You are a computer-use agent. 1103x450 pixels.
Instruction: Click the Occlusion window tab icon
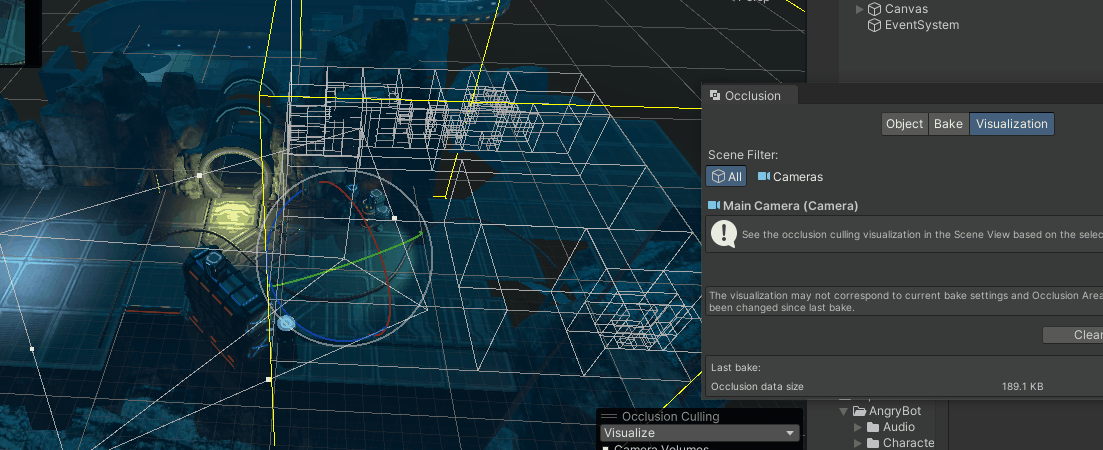(x=715, y=96)
